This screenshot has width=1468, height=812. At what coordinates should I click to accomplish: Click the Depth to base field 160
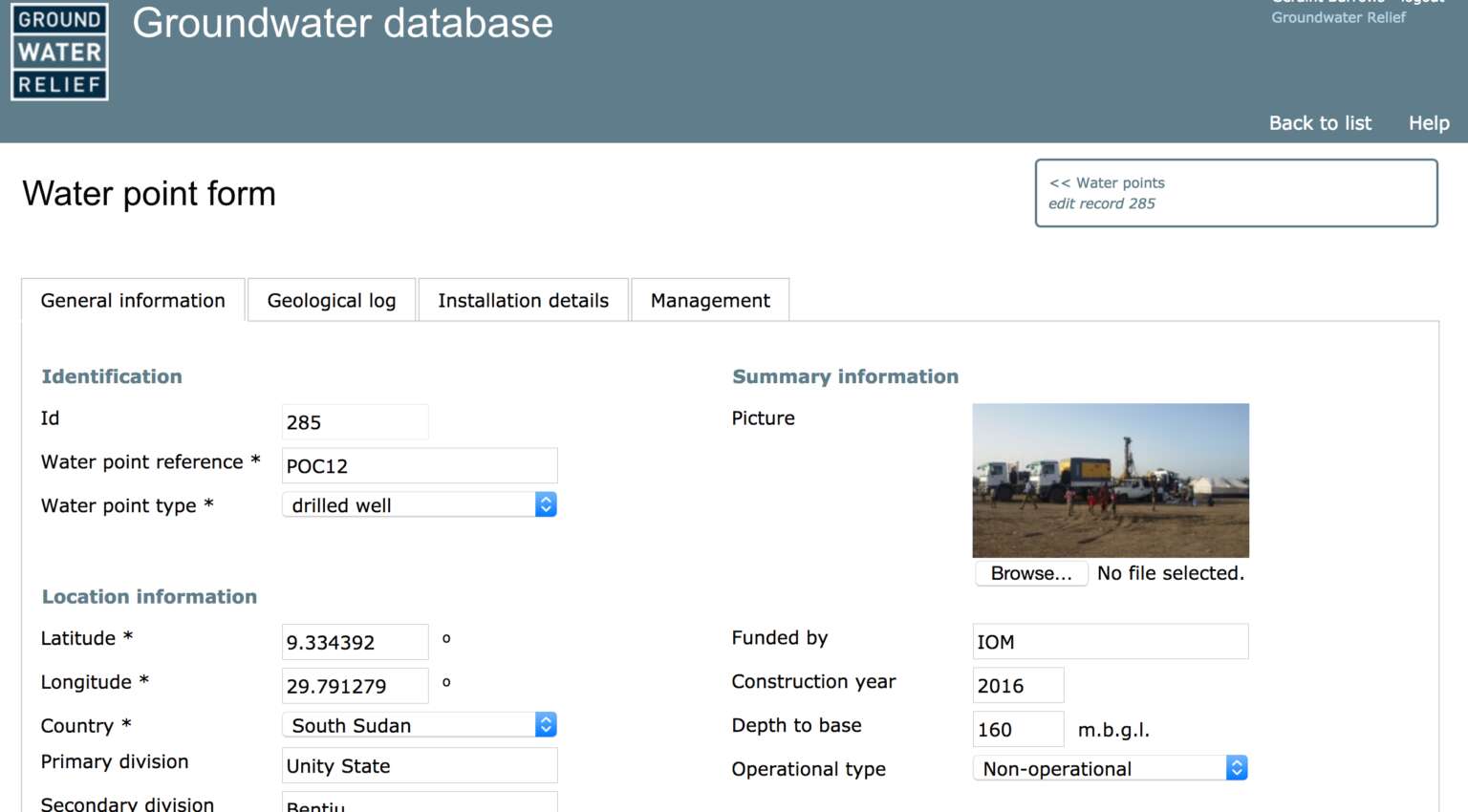pos(1018,730)
